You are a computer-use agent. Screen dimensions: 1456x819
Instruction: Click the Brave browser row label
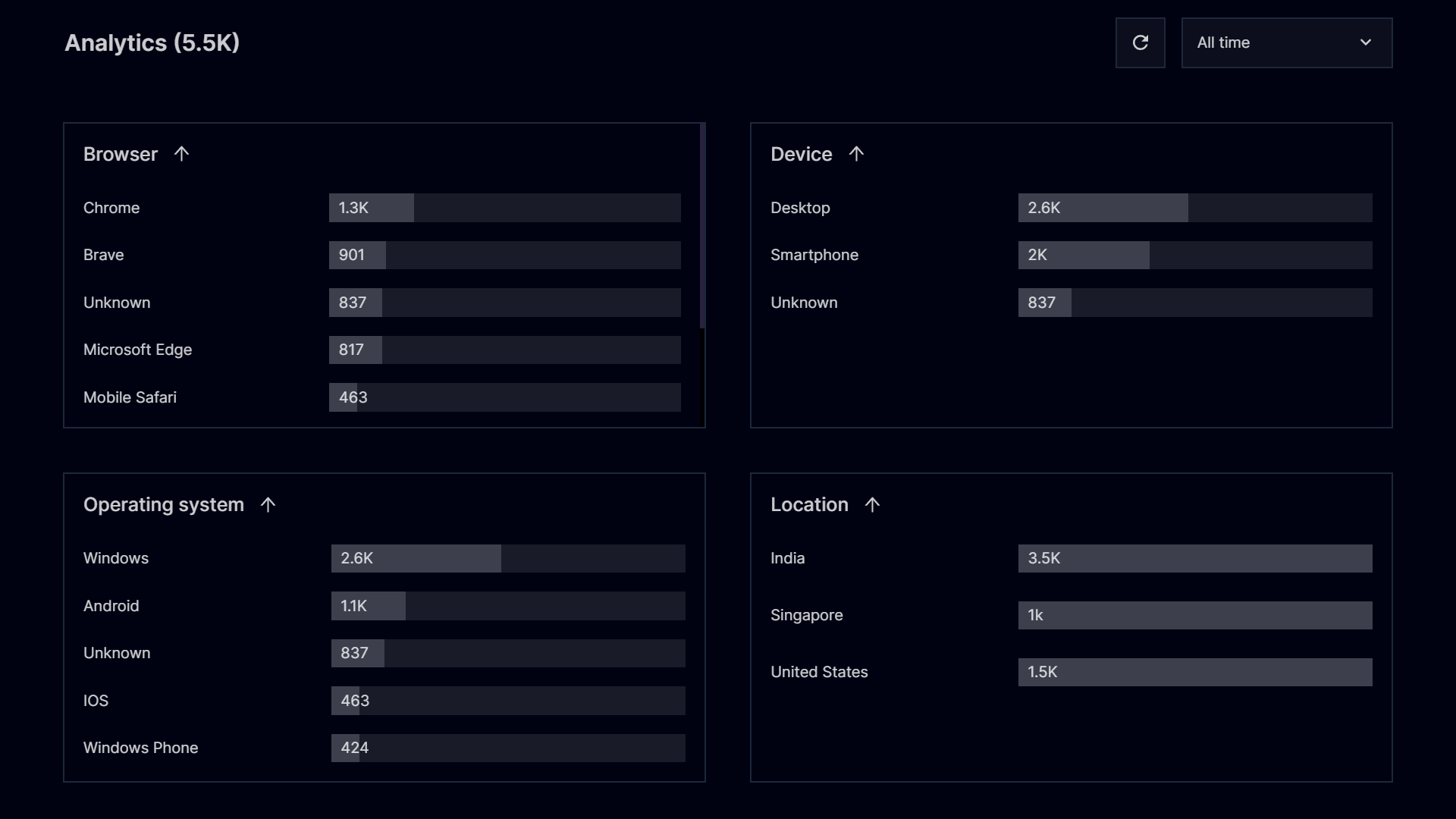[x=103, y=255]
